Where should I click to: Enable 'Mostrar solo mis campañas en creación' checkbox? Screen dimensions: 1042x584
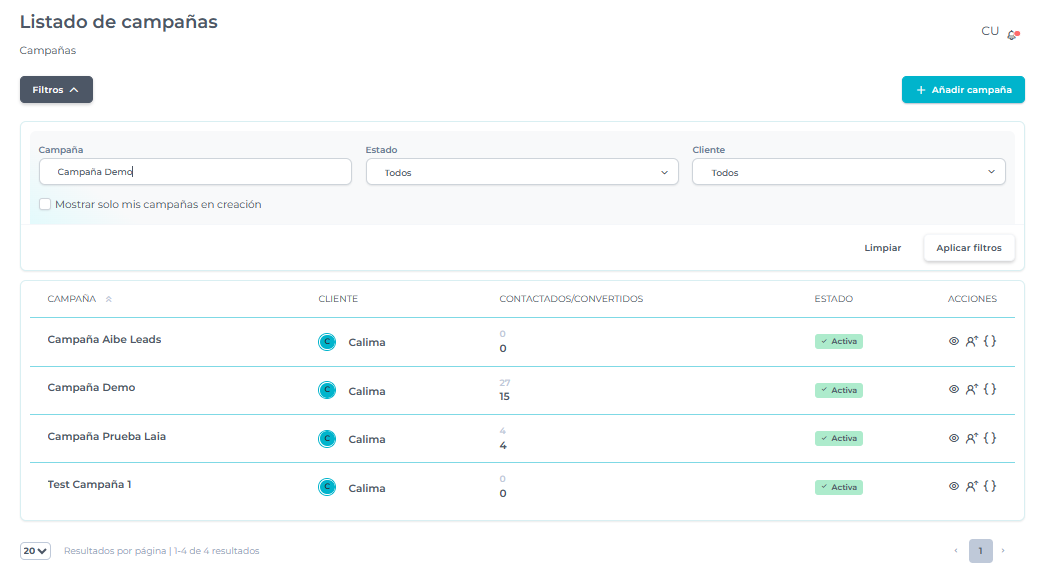point(45,205)
